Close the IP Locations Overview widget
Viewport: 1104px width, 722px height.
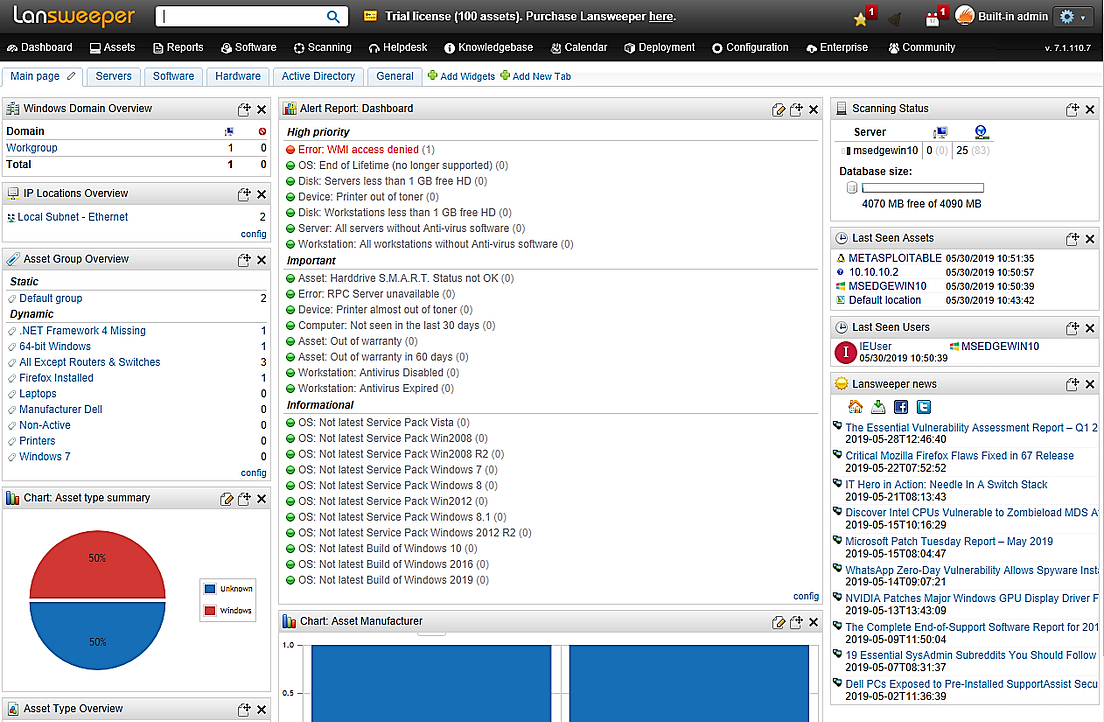point(261,194)
